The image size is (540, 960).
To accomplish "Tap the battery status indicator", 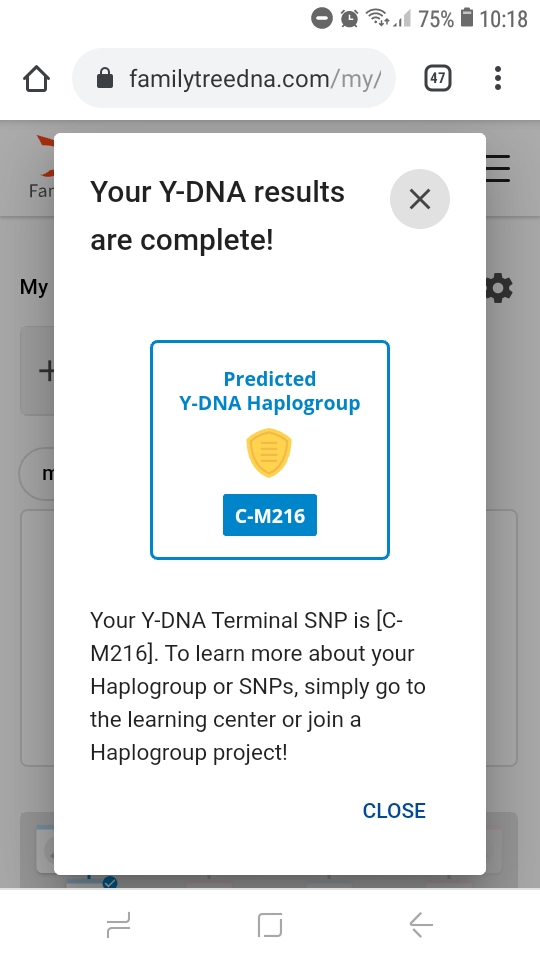I will (467, 17).
